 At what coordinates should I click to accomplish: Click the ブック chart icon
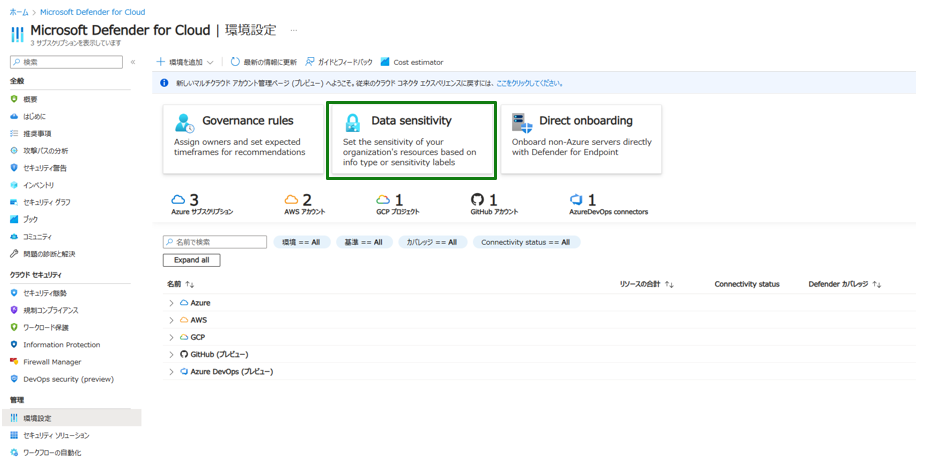point(14,220)
